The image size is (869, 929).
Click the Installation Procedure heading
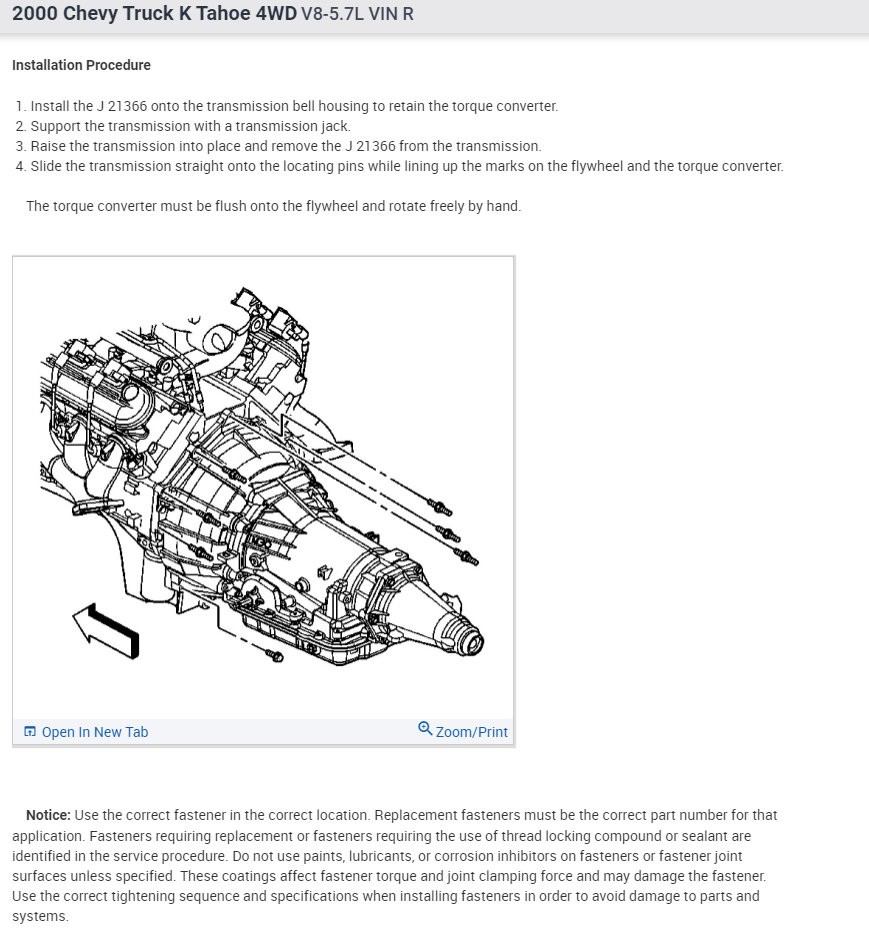click(81, 65)
